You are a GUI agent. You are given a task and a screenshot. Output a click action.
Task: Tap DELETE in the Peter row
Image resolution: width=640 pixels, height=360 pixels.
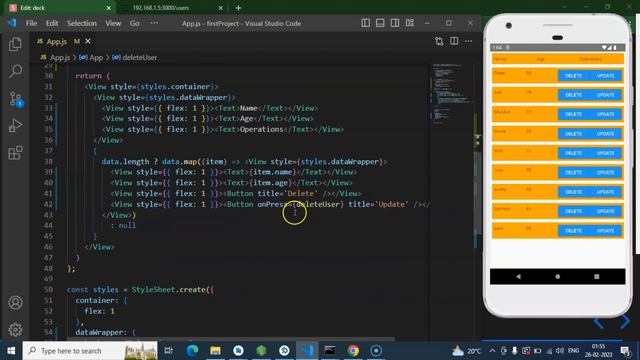click(573, 76)
